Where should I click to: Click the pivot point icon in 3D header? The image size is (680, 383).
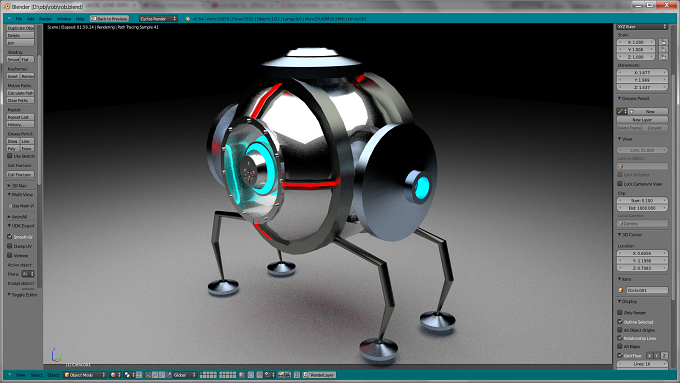click(129, 375)
